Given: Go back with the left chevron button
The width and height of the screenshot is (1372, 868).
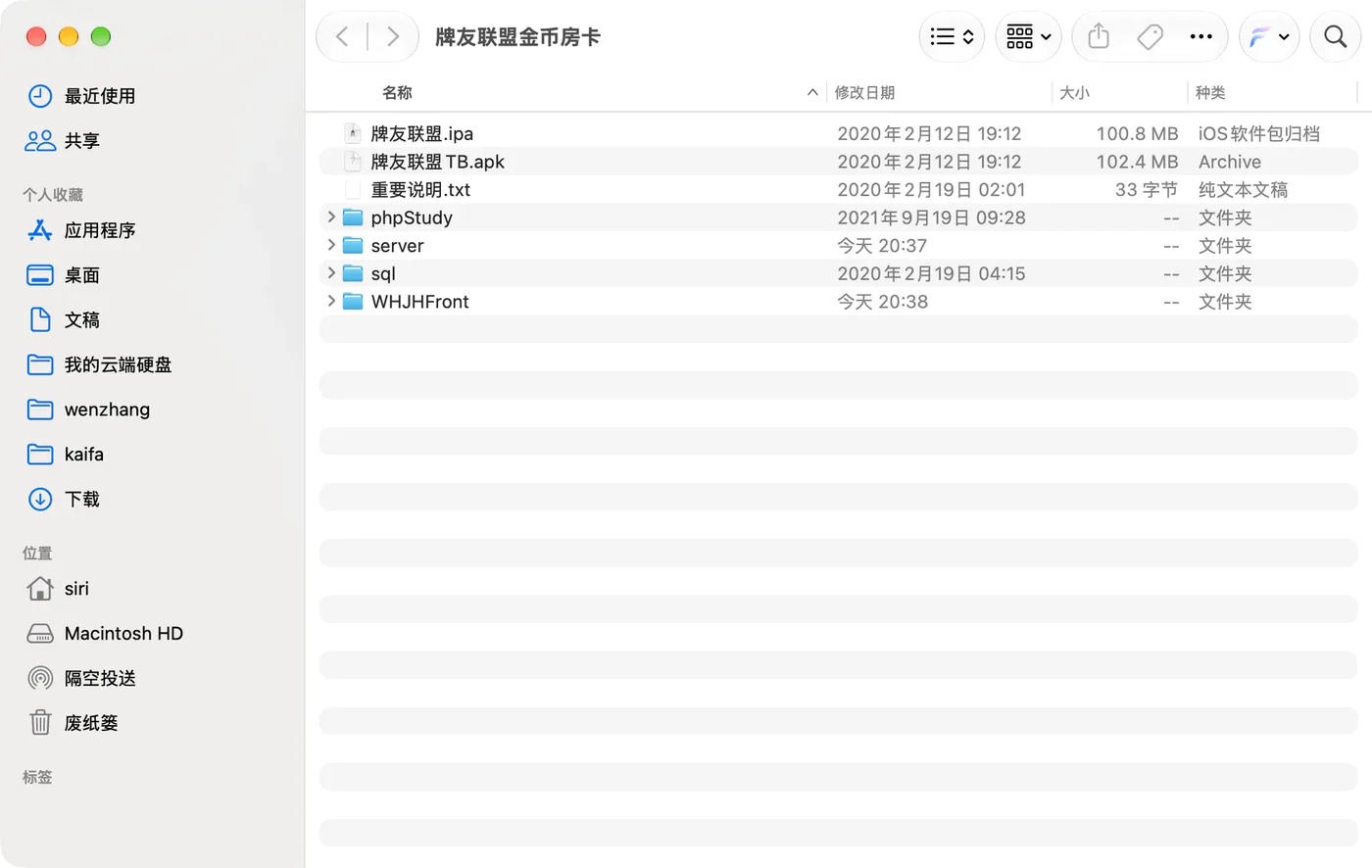Looking at the screenshot, I should click(342, 37).
